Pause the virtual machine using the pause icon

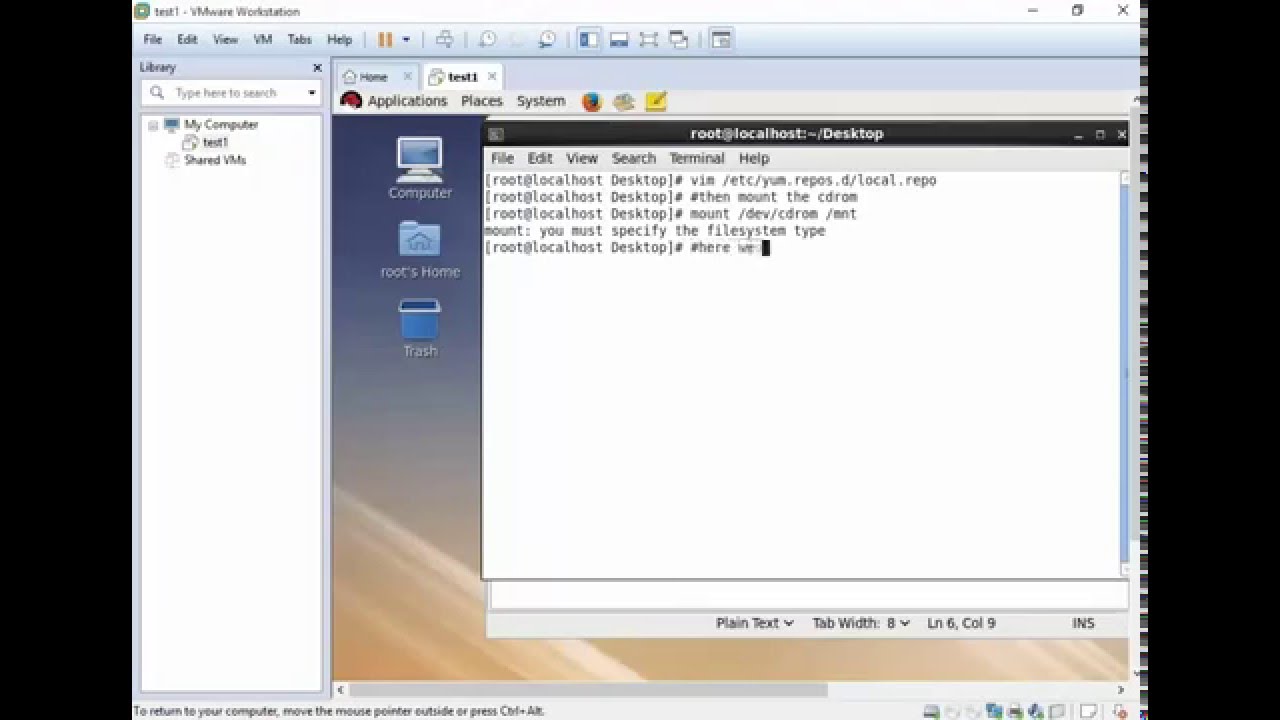click(385, 40)
